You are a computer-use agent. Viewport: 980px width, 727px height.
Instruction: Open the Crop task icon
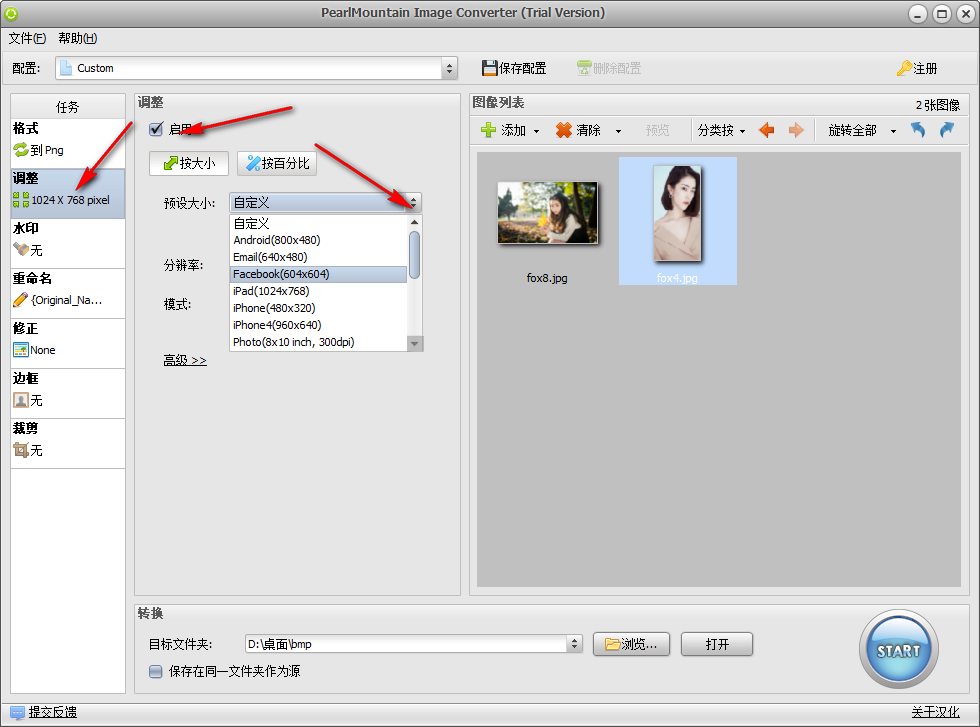coord(21,449)
